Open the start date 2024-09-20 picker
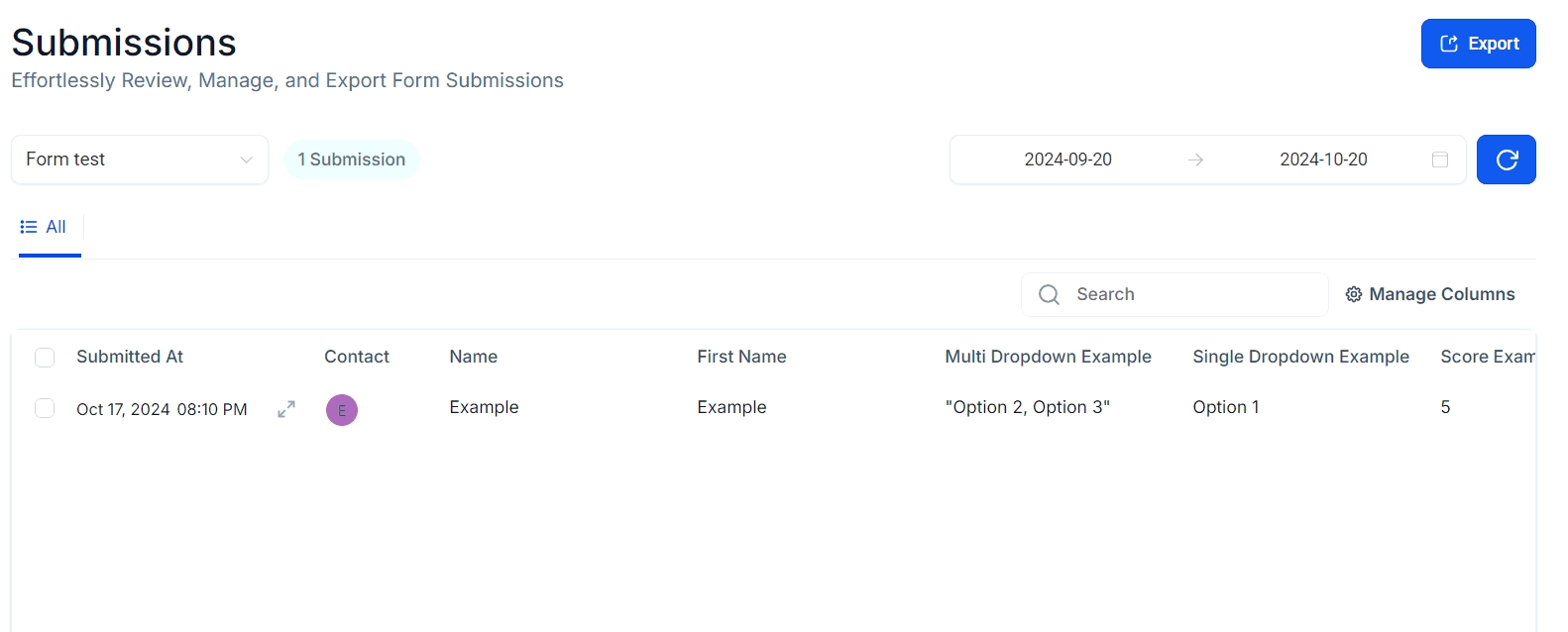1568x632 pixels. click(x=1067, y=159)
